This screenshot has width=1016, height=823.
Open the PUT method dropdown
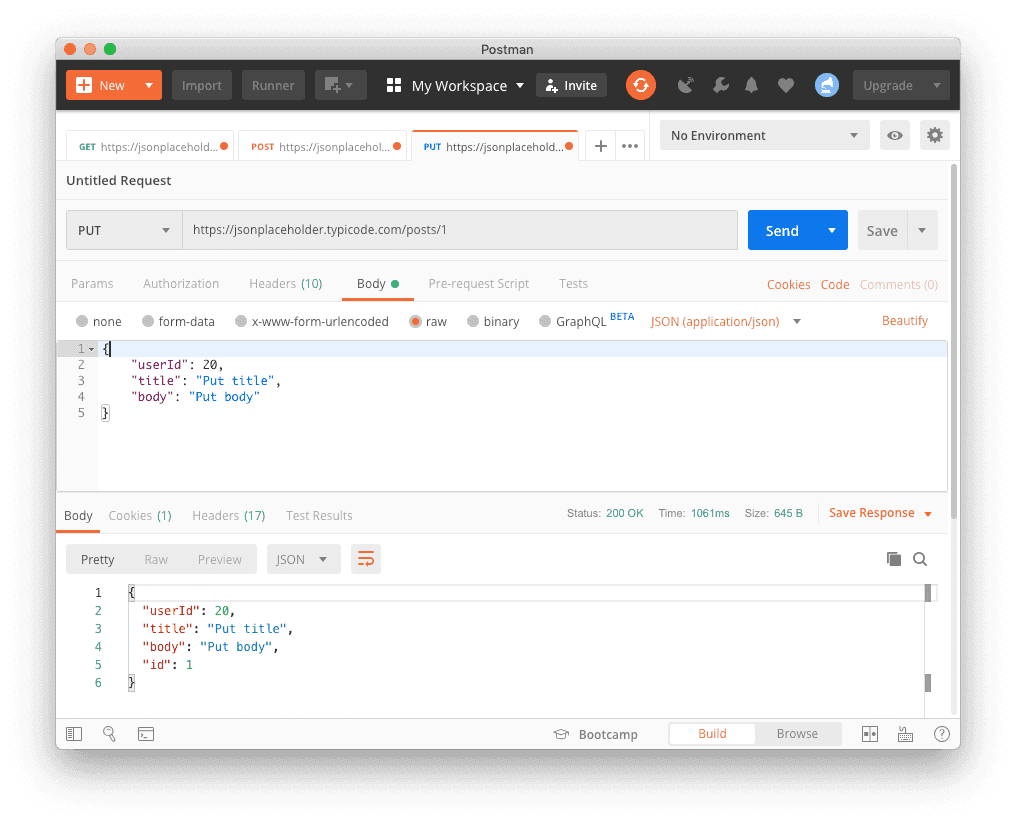click(124, 230)
